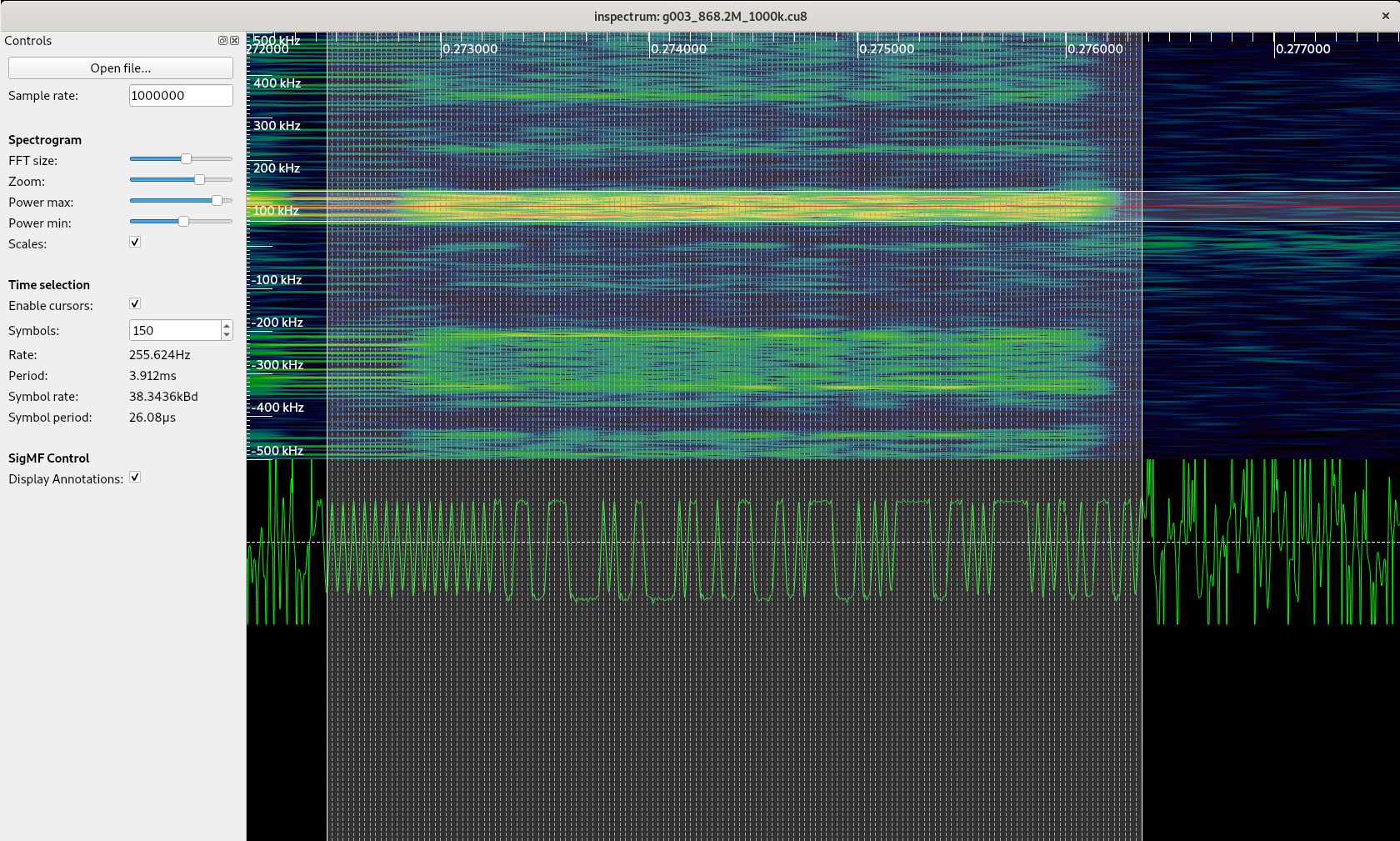
Task: Close the Controls panel via its X icon
Action: click(x=234, y=40)
